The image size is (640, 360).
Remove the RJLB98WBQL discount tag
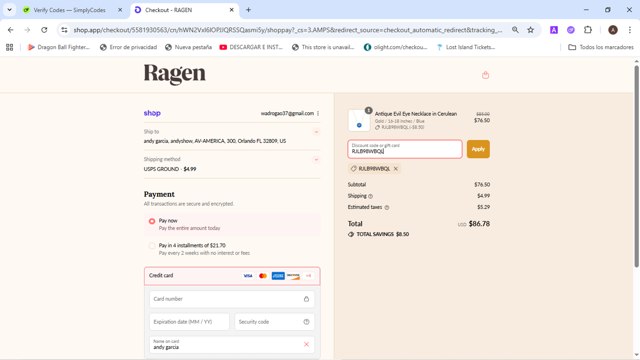tap(396, 169)
